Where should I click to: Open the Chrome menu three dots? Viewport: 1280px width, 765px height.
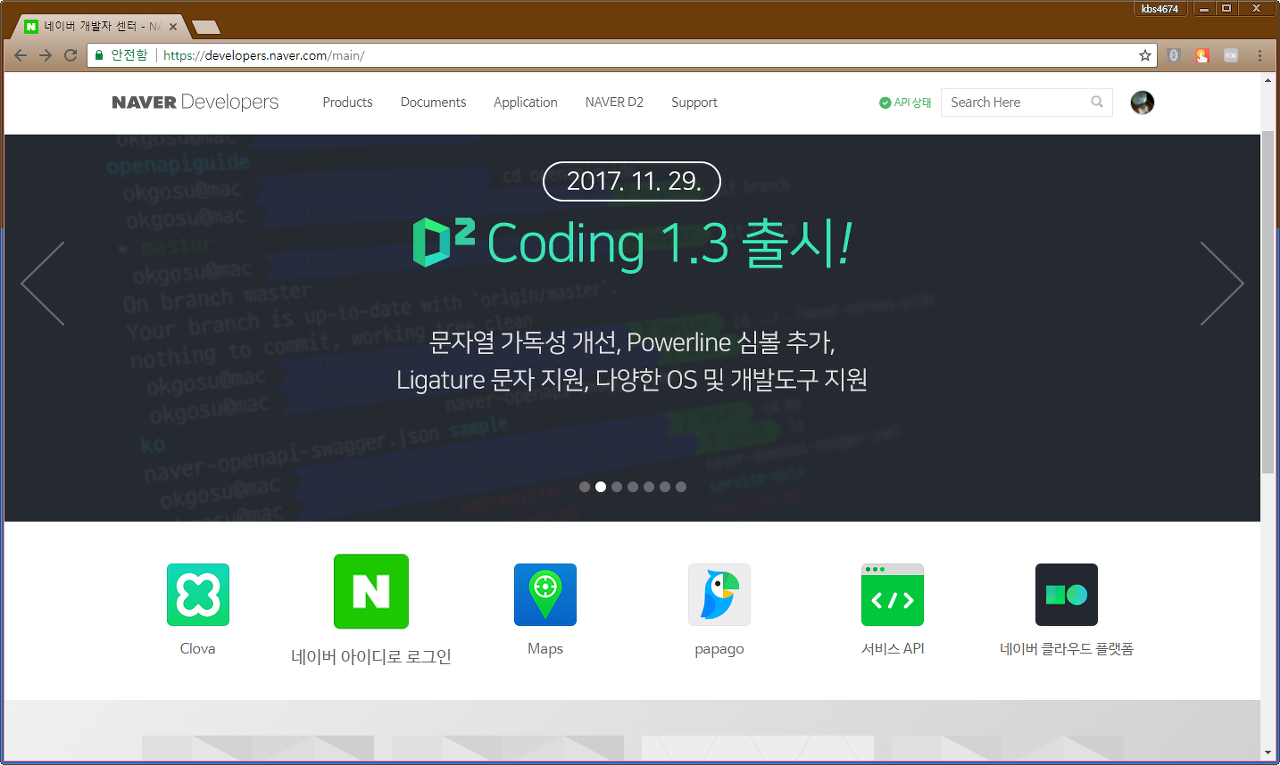coord(1262,56)
